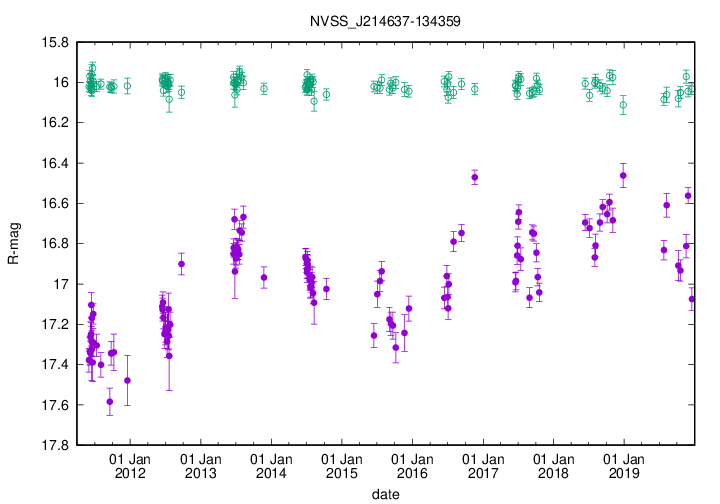Click the purple point at 16.46 on Jan 2019
720x504 pixels.
(623, 175)
